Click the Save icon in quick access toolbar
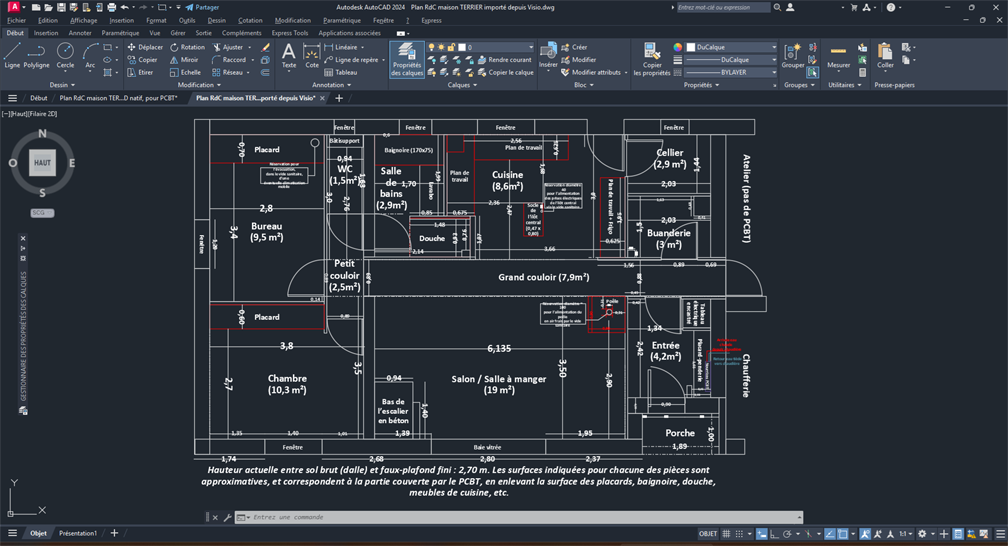1008x546 pixels. [60, 8]
